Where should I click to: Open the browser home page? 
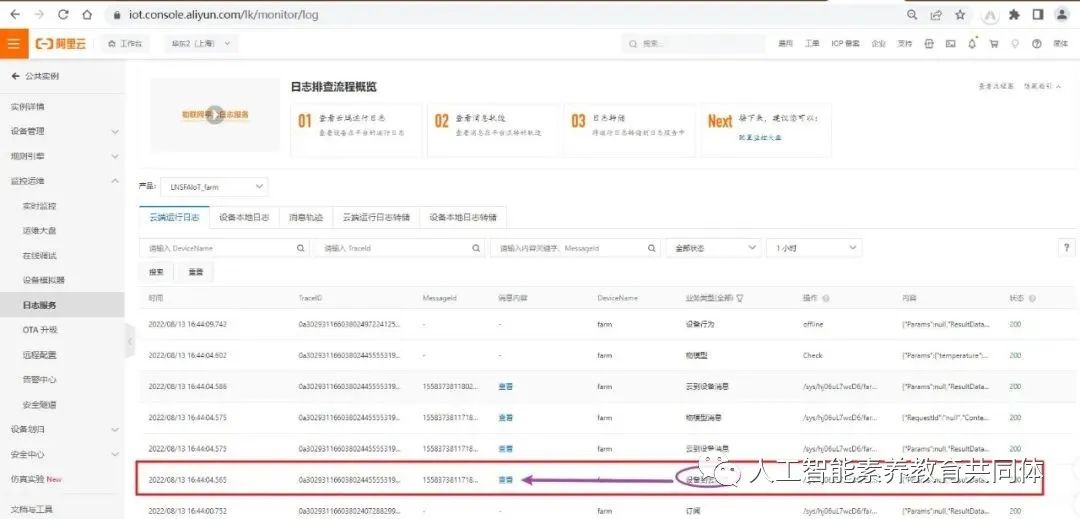[x=87, y=14]
